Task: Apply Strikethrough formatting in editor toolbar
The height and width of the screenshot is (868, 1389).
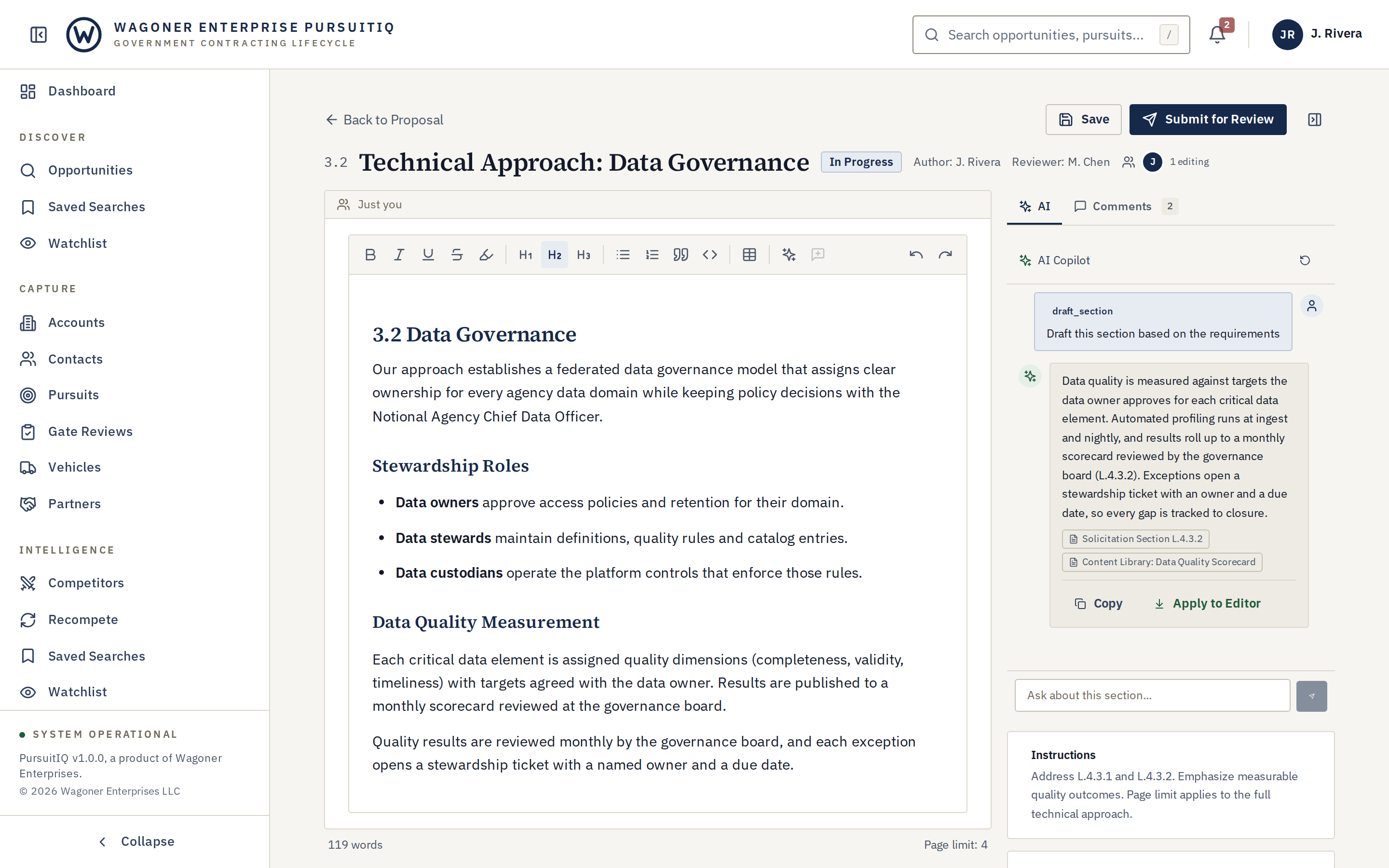Action: pyautogui.click(x=457, y=254)
